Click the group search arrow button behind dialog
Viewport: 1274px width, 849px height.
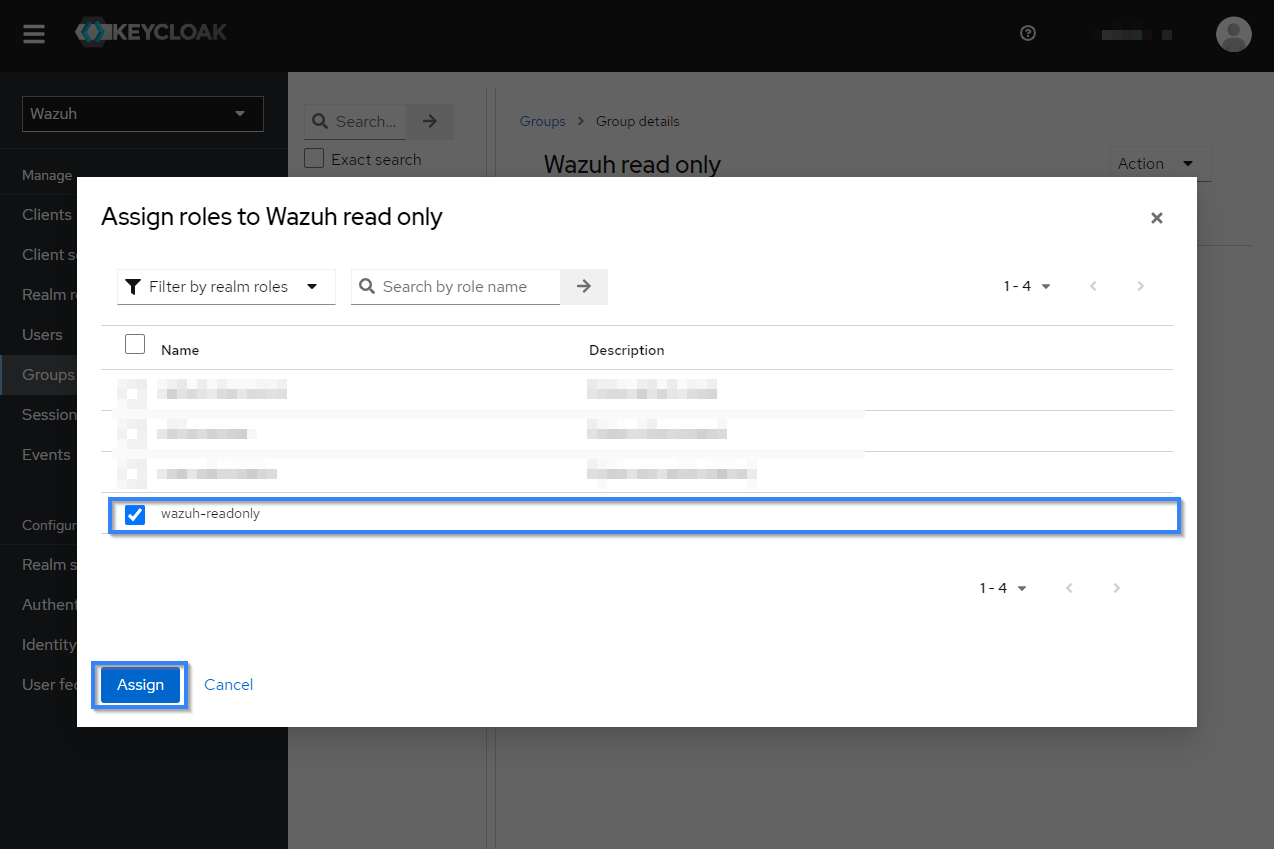430,121
